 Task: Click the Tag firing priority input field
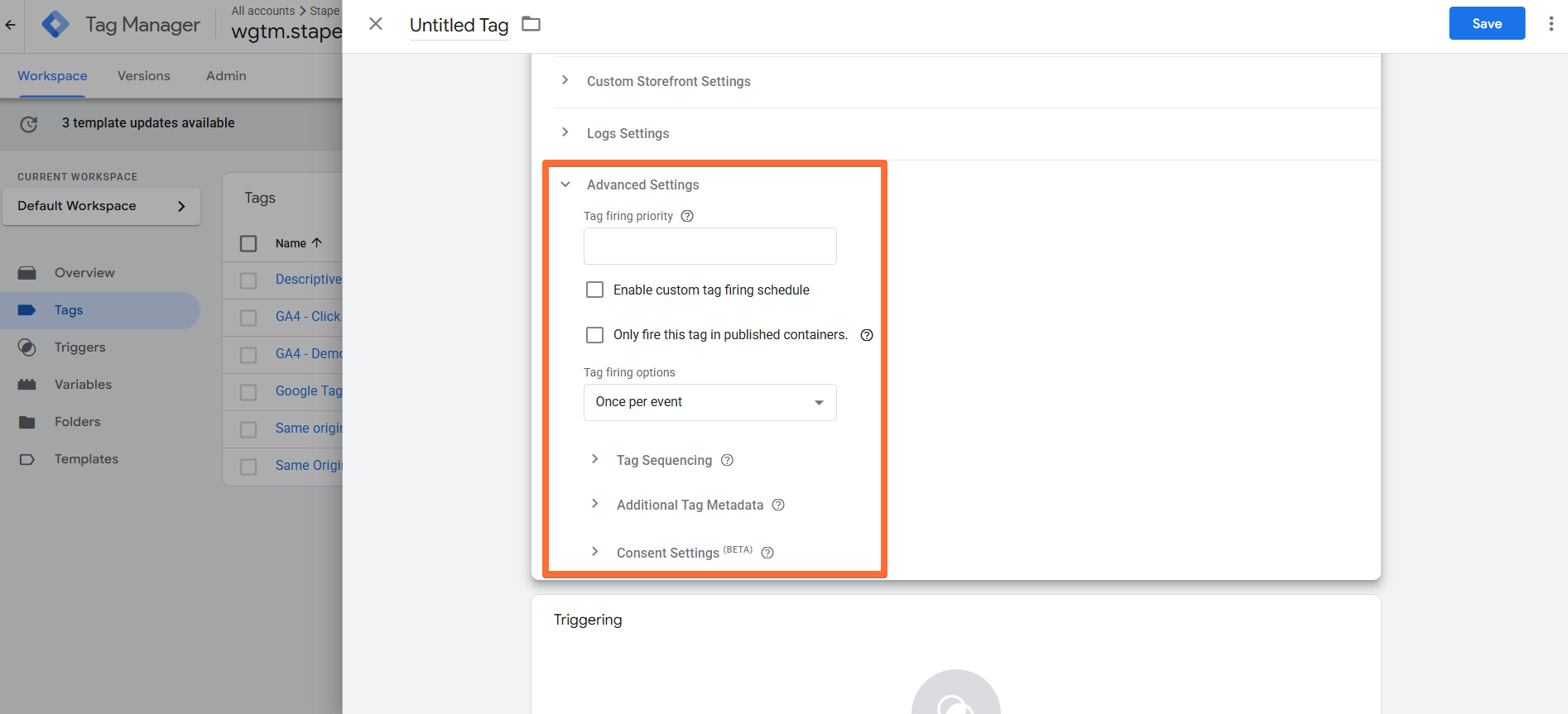tap(710, 246)
